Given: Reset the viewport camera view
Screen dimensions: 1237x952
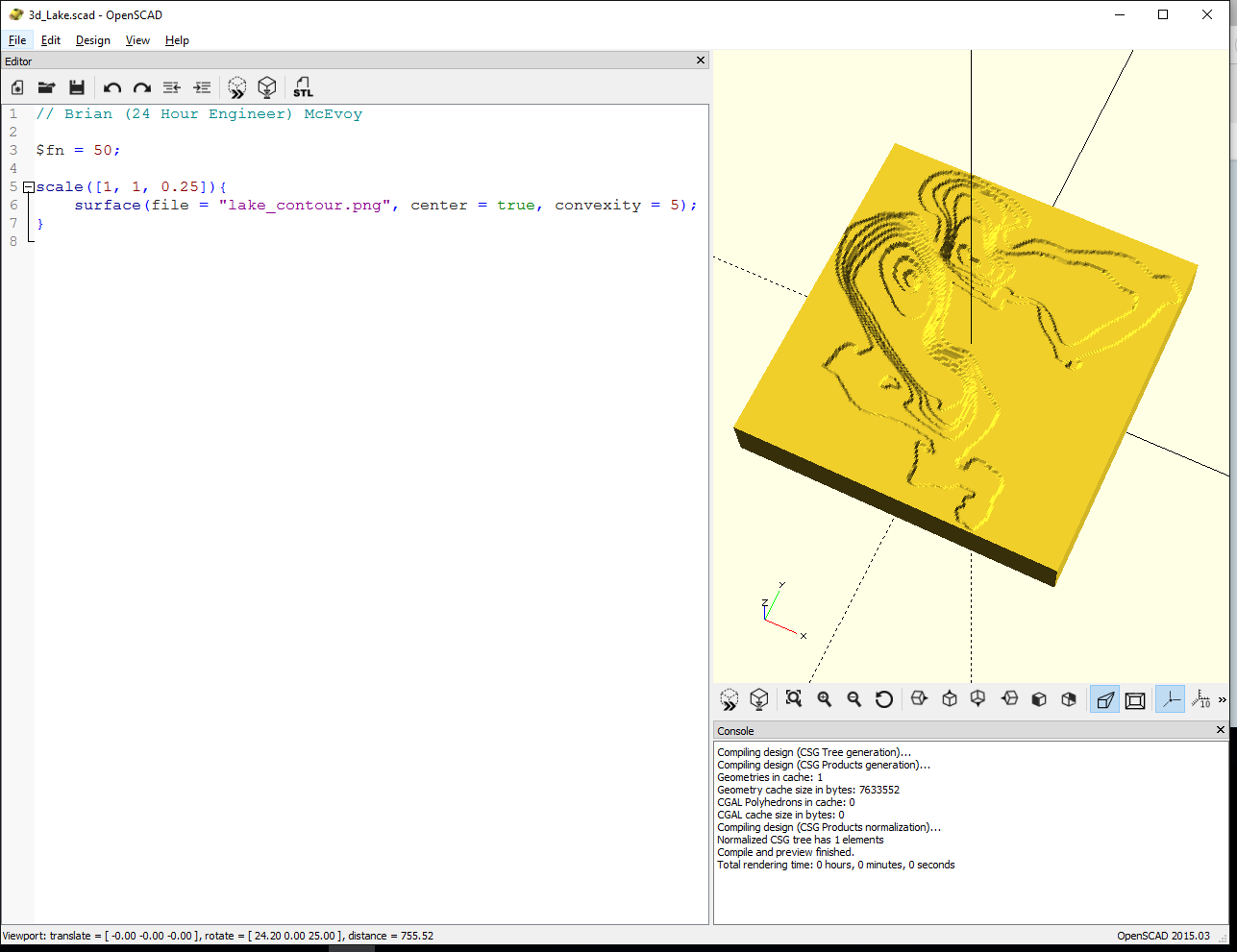Looking at the screenshot, I should [x=883, y=698].
